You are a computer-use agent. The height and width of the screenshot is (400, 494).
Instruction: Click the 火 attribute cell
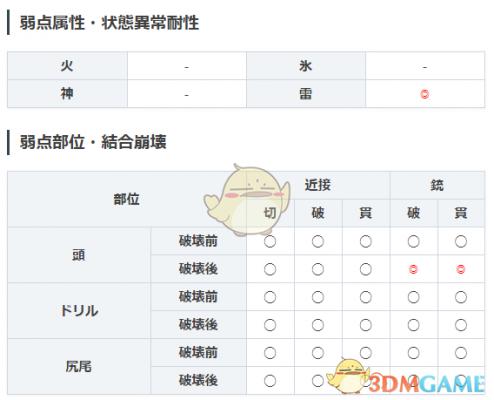pyautogui.click(x=67, y=66)
